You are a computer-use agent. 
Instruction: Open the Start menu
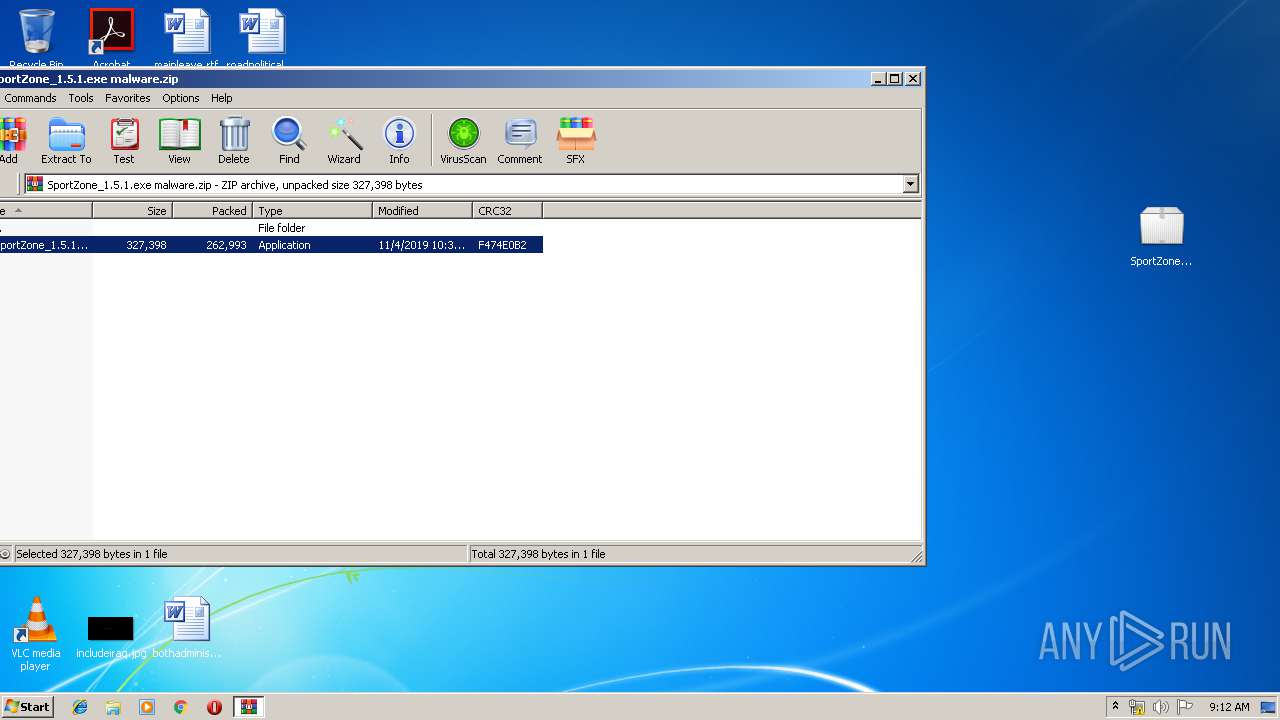click(x=27, y=707)
